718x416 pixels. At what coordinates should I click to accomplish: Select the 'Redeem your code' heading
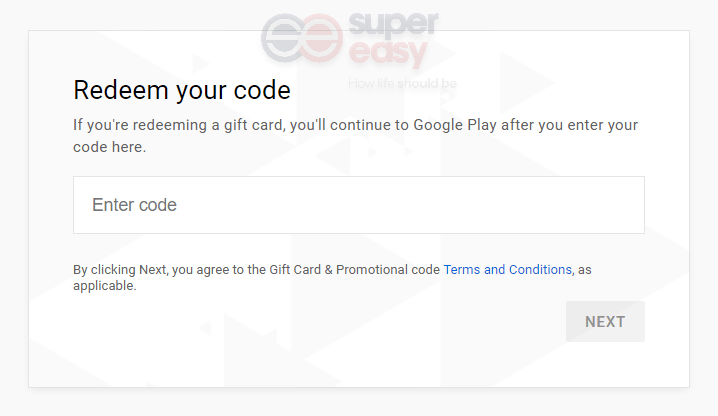tap(182, 90)
